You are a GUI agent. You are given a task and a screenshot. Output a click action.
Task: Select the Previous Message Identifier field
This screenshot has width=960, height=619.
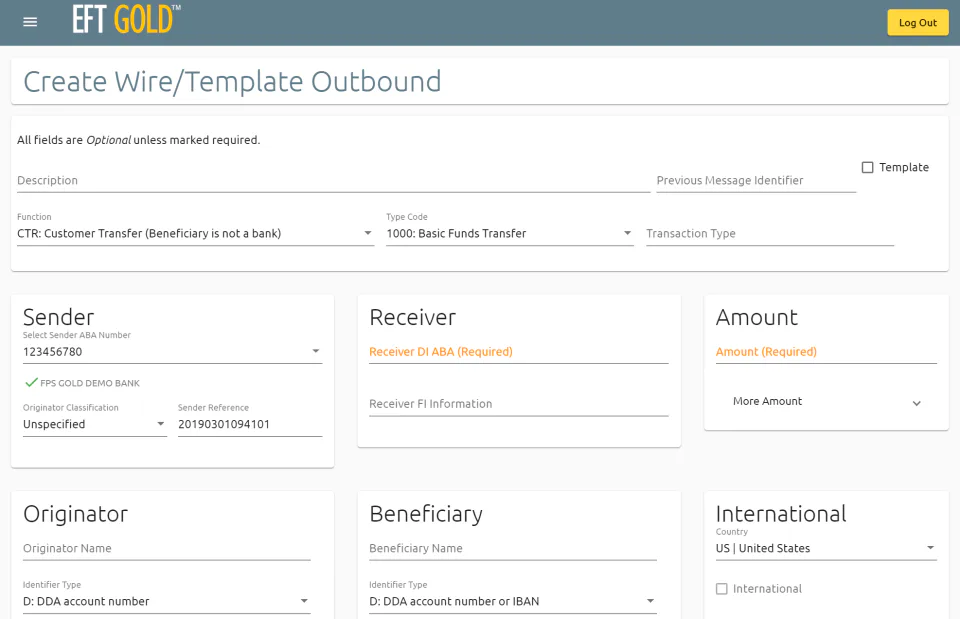[756, 181]
